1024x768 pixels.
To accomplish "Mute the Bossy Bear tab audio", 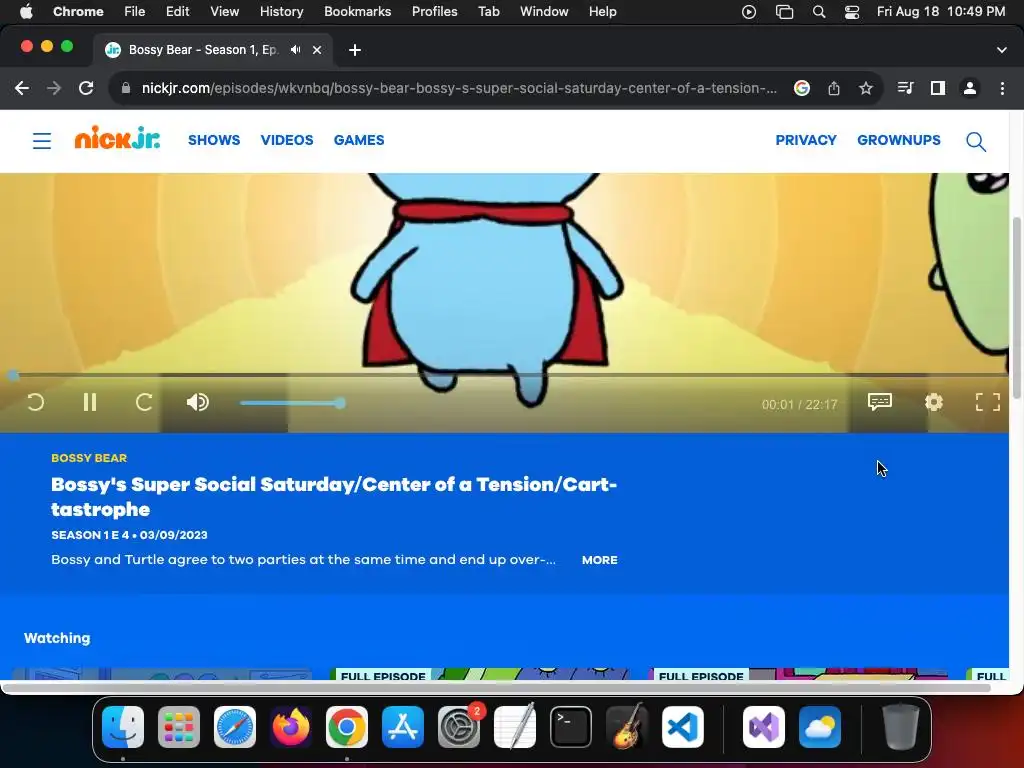I will (x=296, y=50).
